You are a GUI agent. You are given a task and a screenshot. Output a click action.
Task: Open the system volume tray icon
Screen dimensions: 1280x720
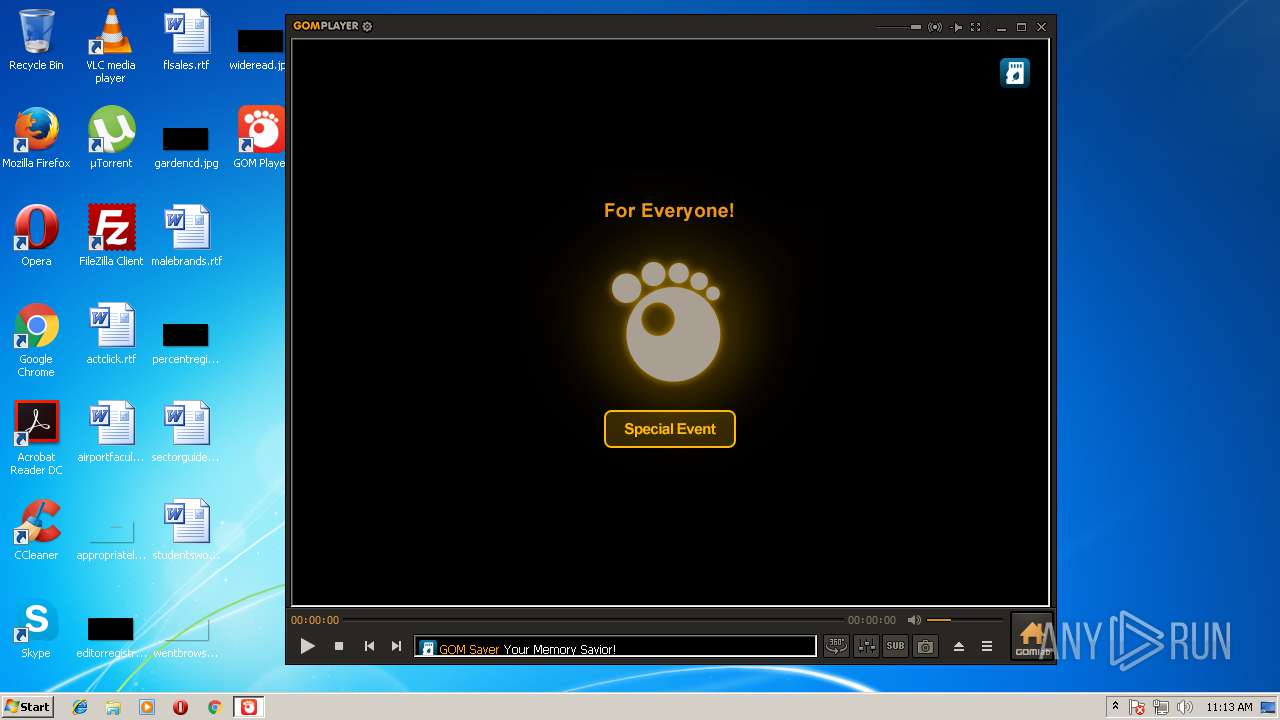(1185, 707)
